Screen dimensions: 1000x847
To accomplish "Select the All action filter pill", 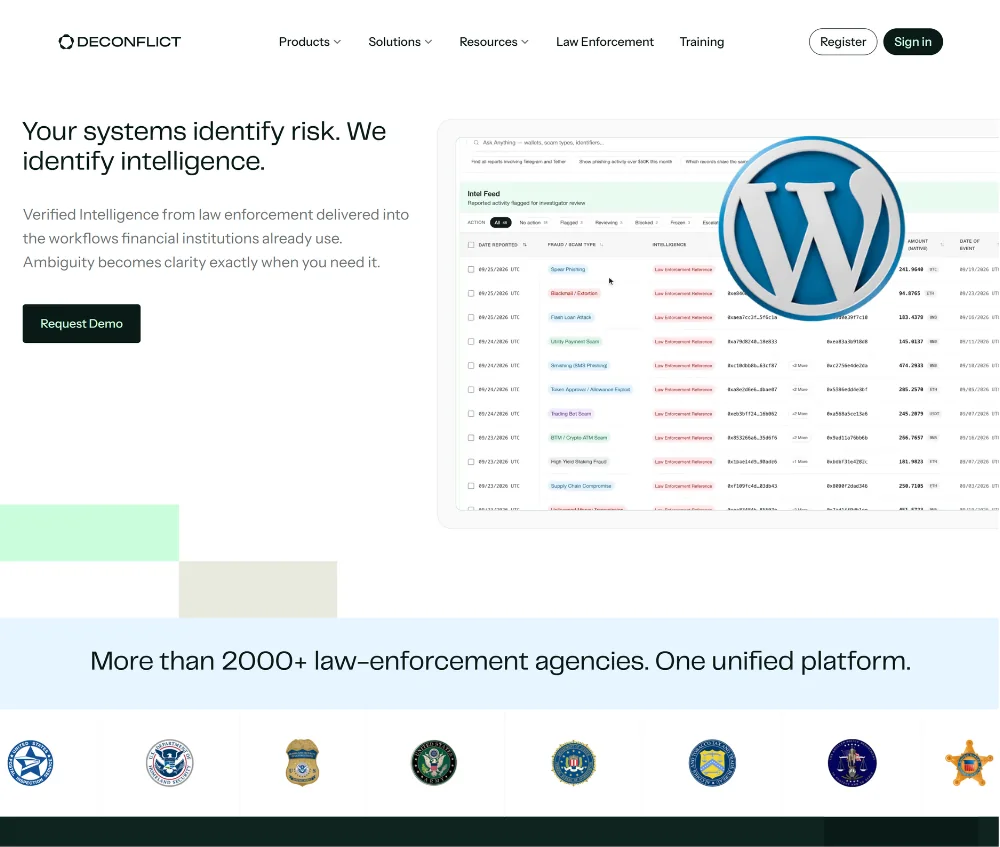I will click(501, 223).
